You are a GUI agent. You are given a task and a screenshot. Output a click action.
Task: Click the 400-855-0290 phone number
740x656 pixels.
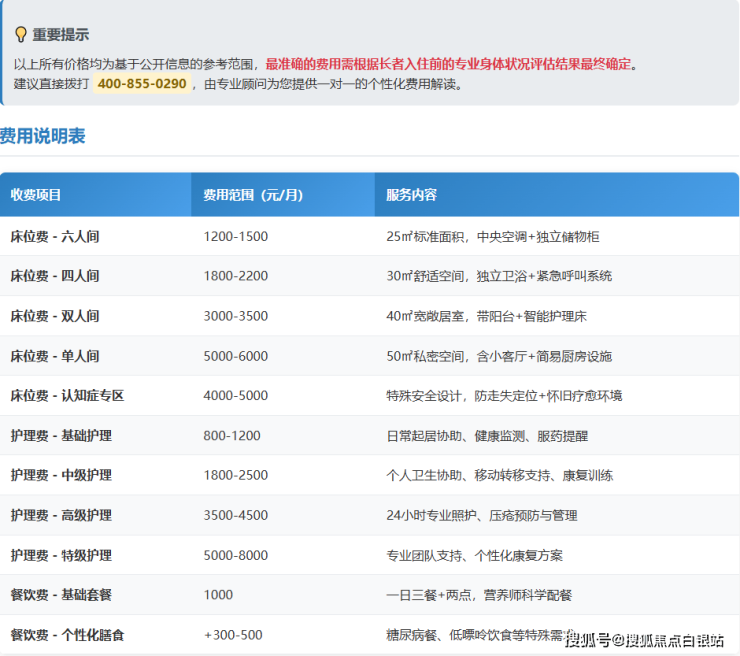(141, 84)
